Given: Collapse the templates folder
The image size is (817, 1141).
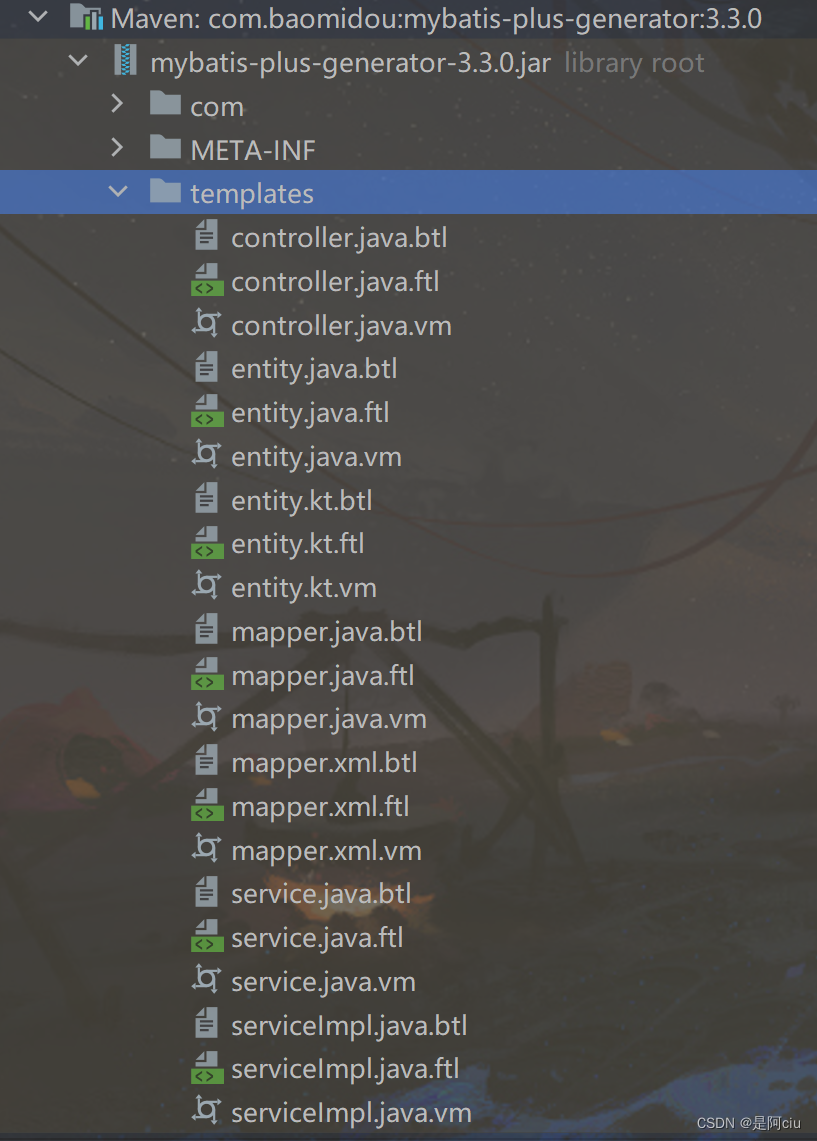Looking at the screenshot, I should tap(117, 191).
